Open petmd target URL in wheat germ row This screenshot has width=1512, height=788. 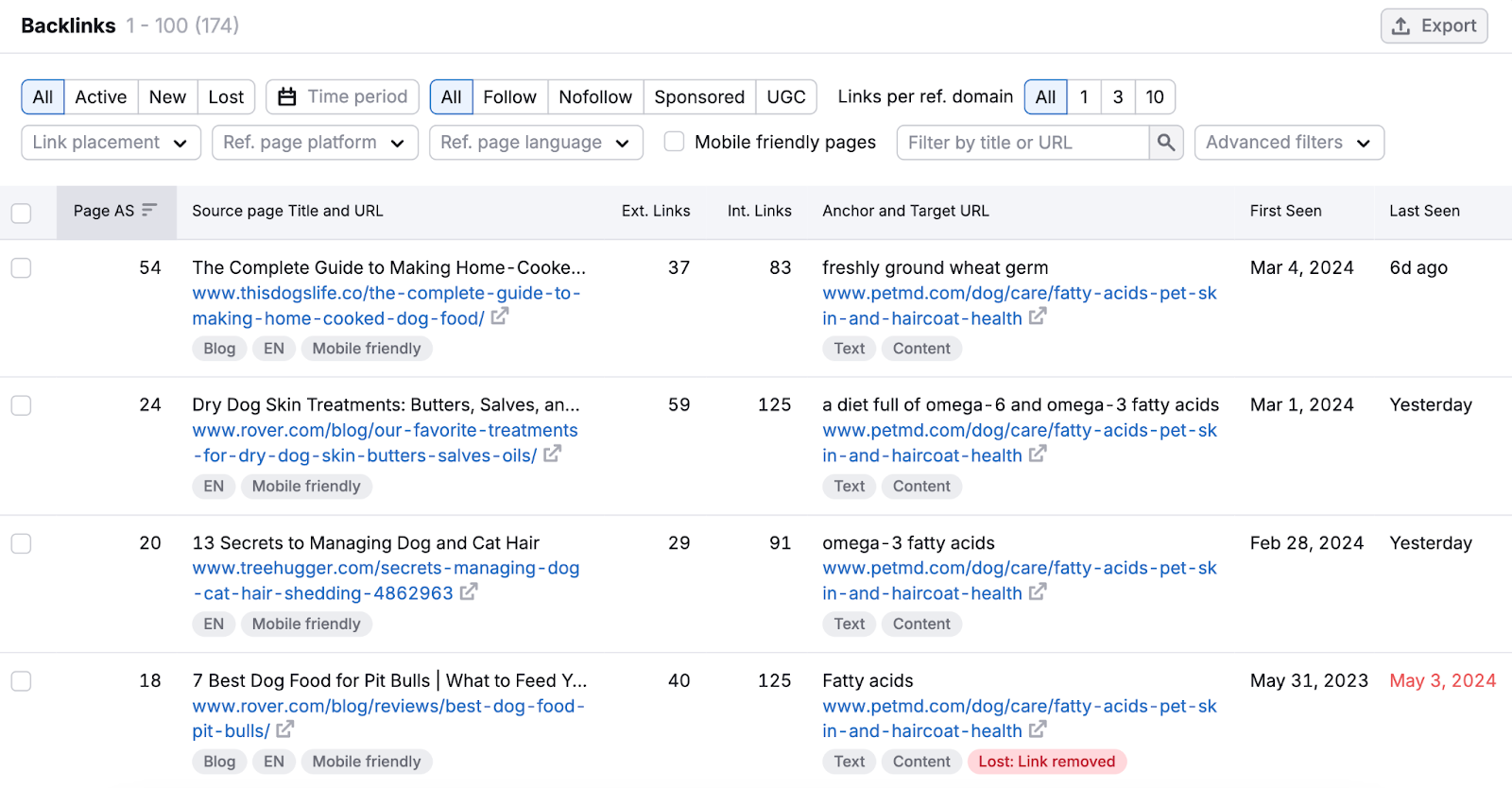[x=1019, y=305]
